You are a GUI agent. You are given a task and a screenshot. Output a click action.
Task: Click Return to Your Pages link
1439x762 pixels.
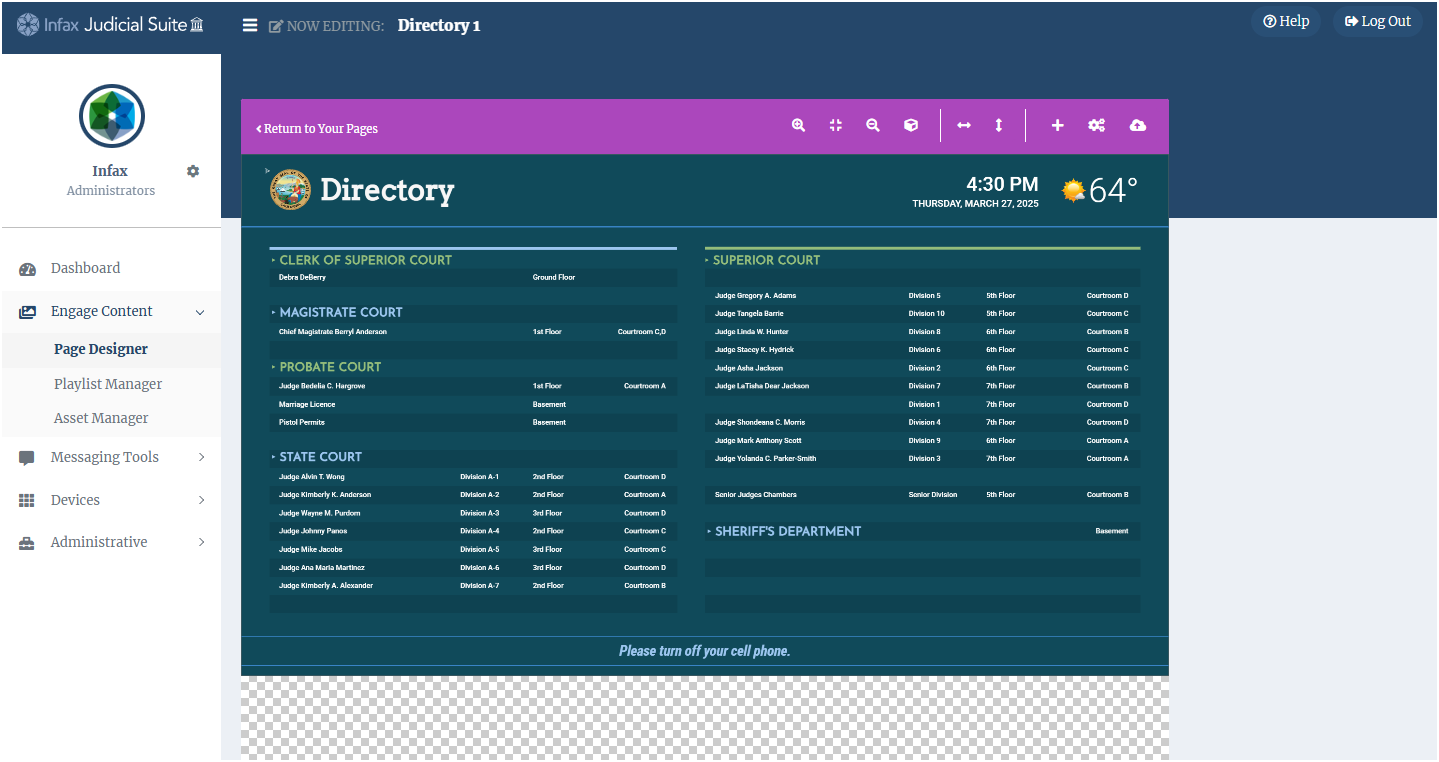pos(317,129)
